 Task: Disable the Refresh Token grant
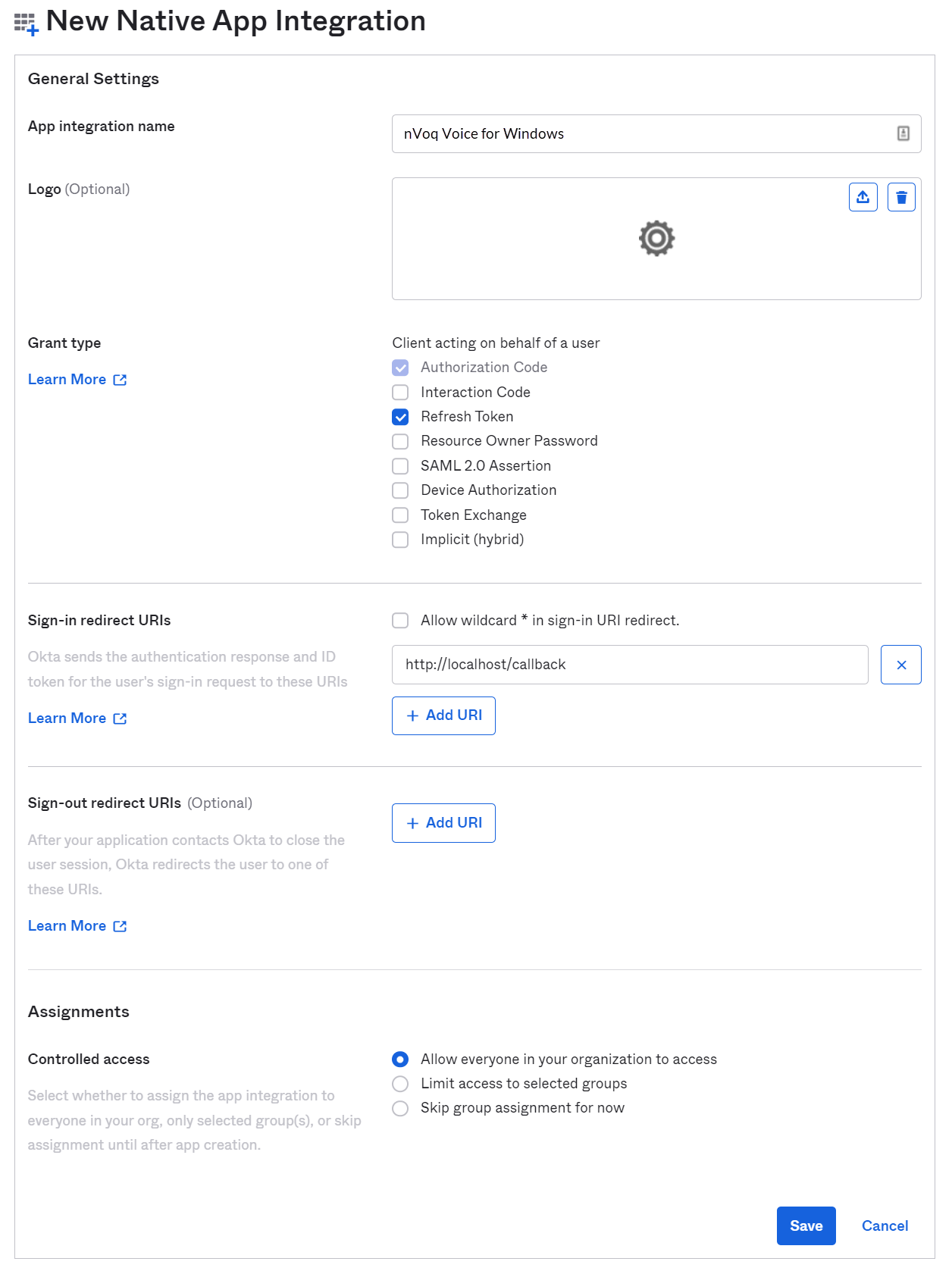tap(400, 416)
